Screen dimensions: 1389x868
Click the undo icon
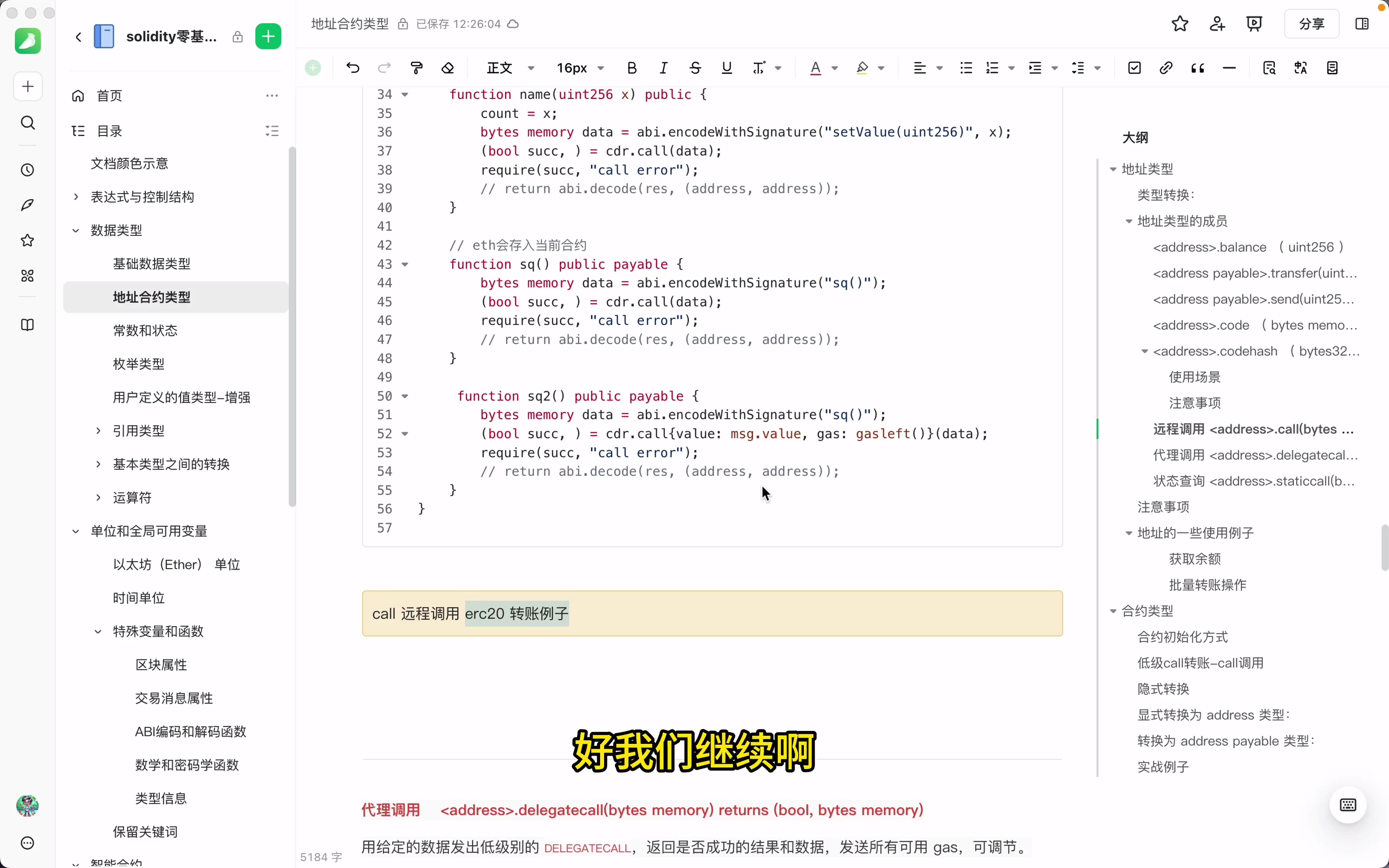pyautogui.click(x=352, y=67)
